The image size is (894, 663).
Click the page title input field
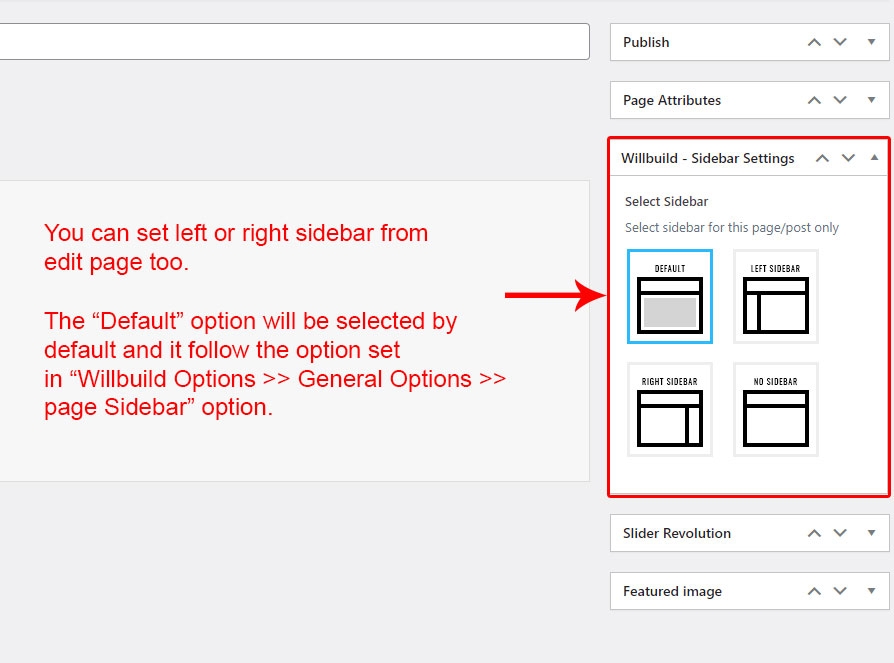(x=290, y=42)
